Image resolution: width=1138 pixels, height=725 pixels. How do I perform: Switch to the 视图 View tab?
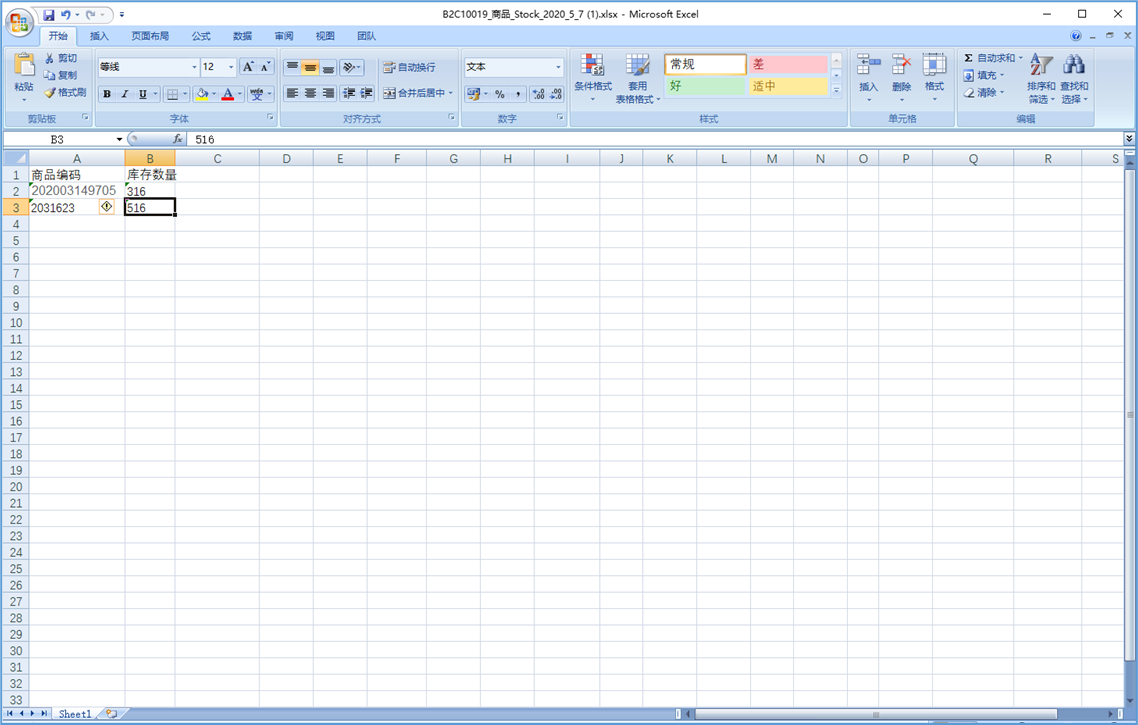coord(325,36)
